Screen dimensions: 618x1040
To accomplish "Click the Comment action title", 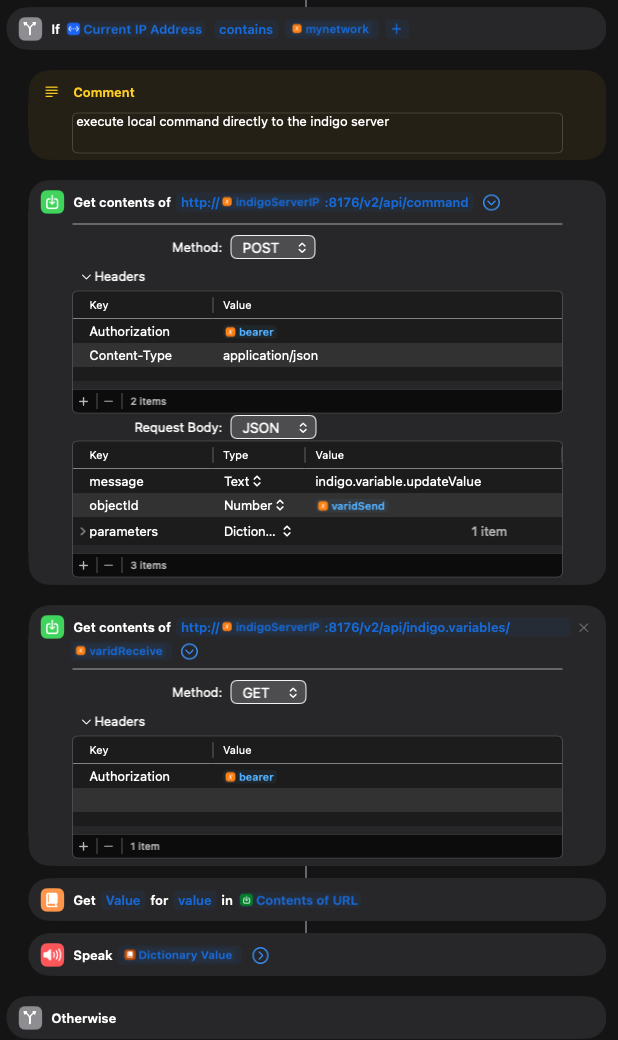I will coord(104,92).
